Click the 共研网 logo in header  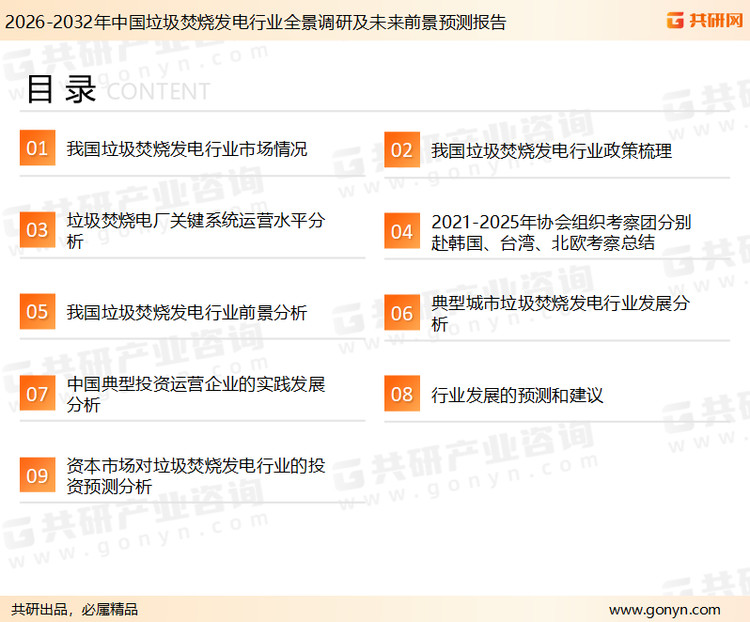coord(705,21)
